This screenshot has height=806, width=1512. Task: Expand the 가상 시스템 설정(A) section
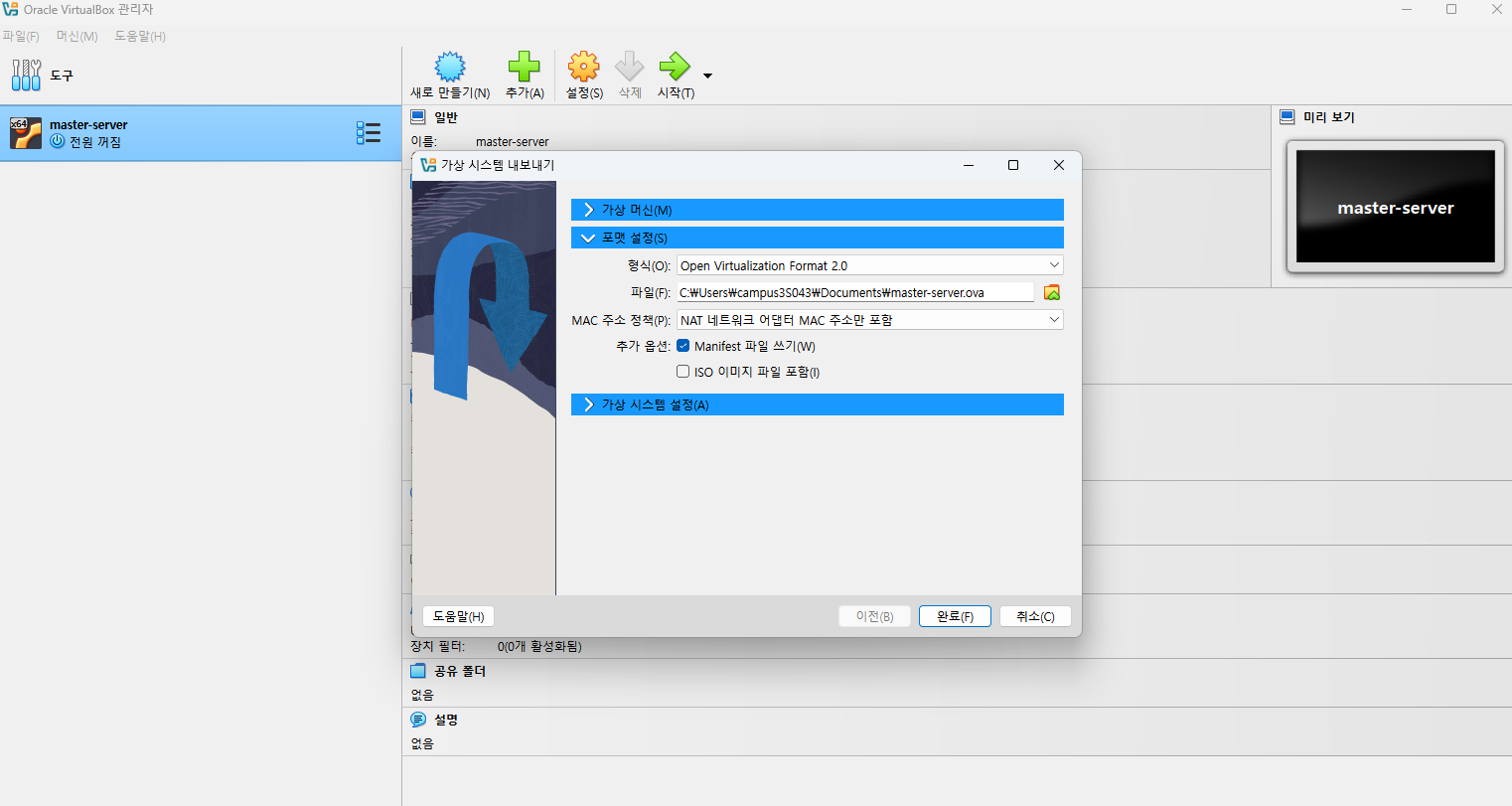(818, 404)
